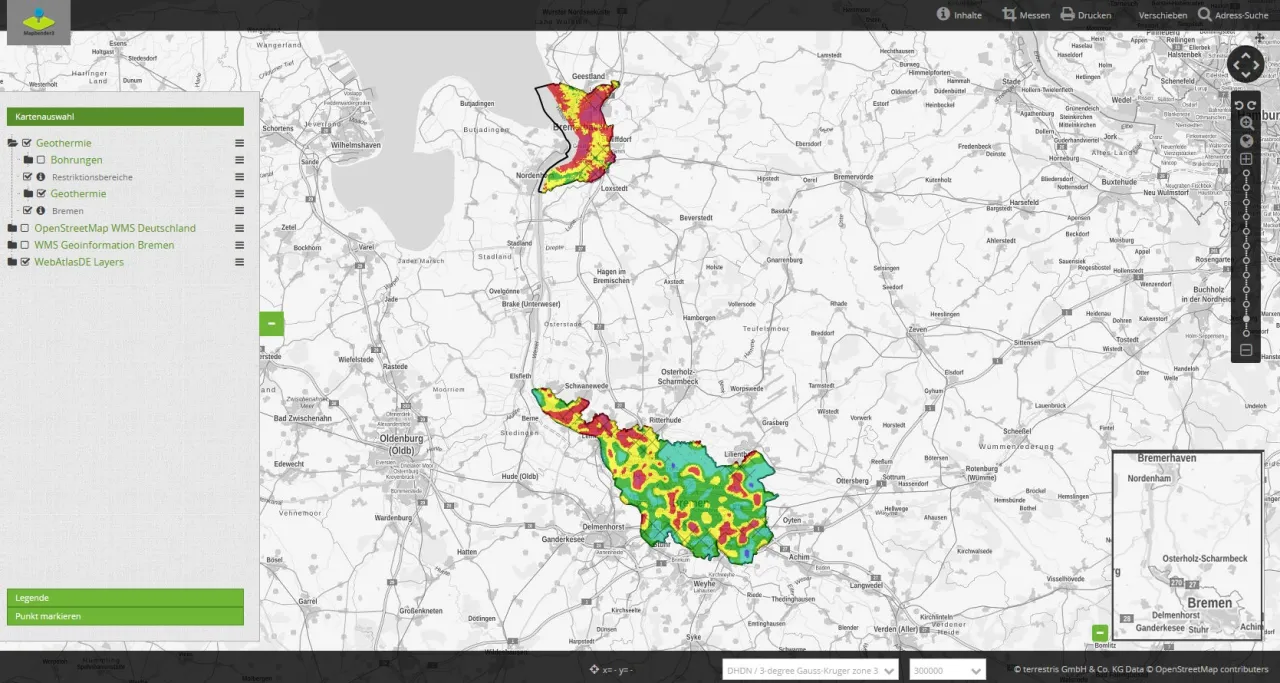Go forward to next map view arrow
This screenshot has width=1280, height=683.
coord(1251,105)
